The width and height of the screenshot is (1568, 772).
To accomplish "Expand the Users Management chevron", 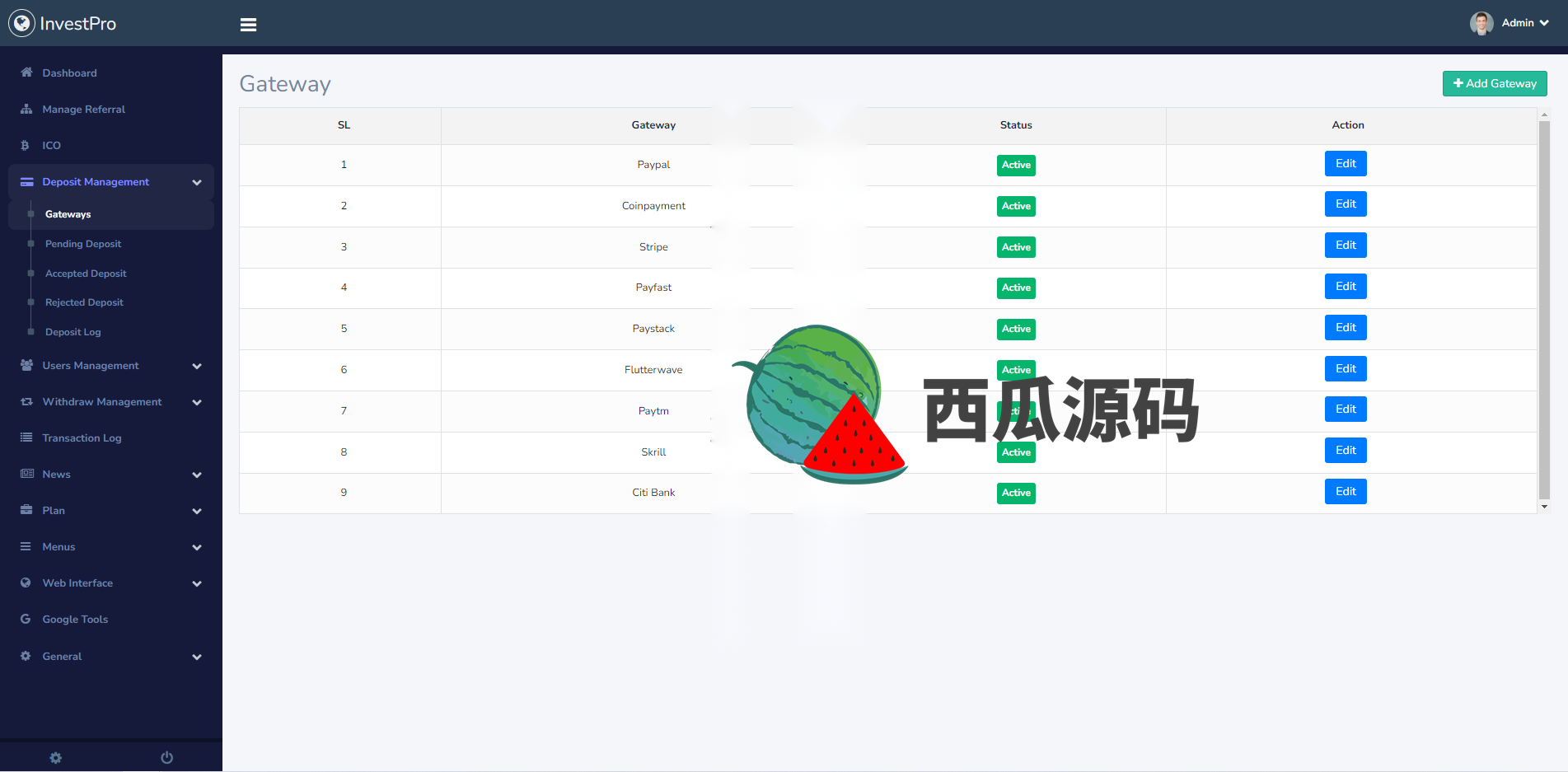I will (197, 366).
